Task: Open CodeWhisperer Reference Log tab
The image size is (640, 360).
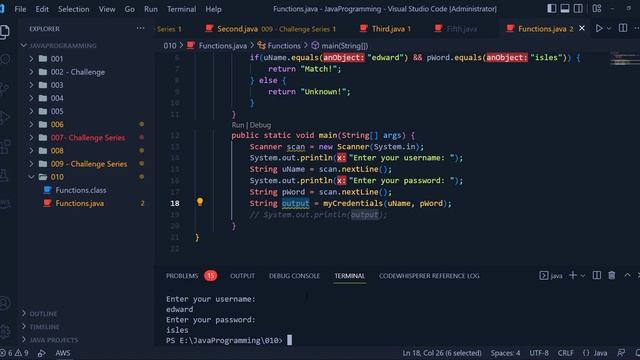Action: [x=429, y=276]
